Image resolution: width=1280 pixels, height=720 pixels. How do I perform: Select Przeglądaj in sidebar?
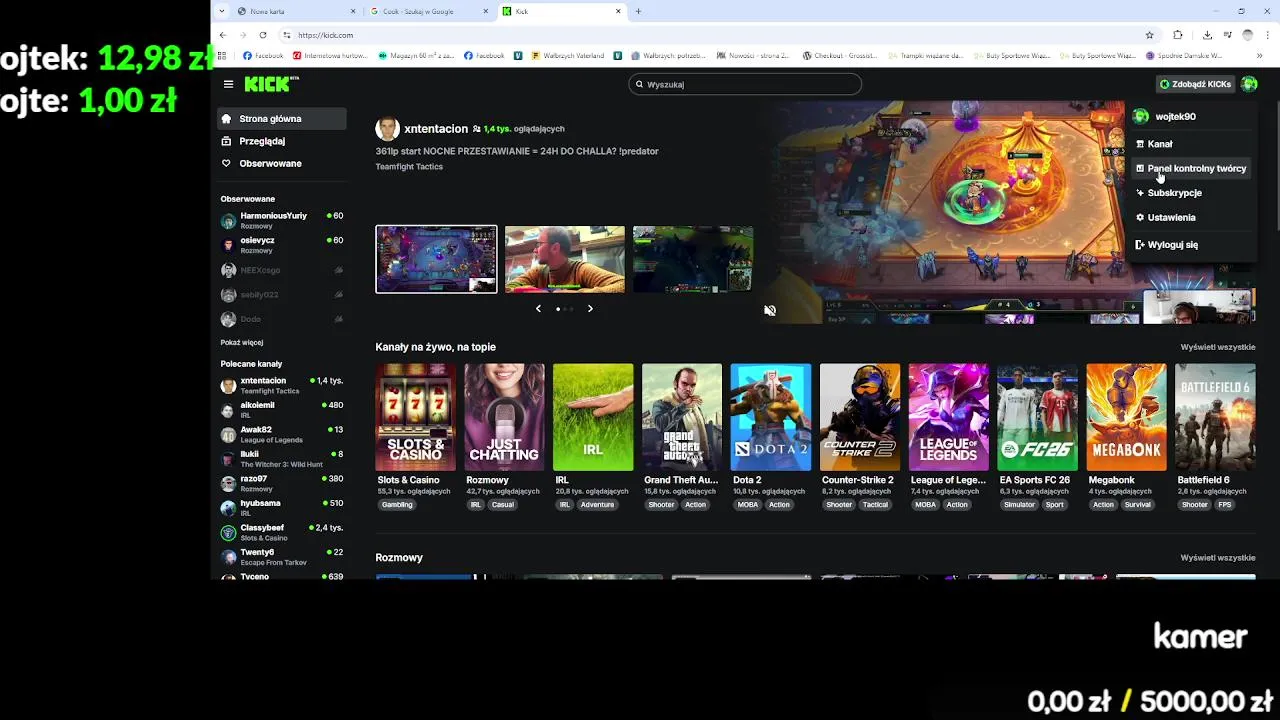click(x=282, y=141)
